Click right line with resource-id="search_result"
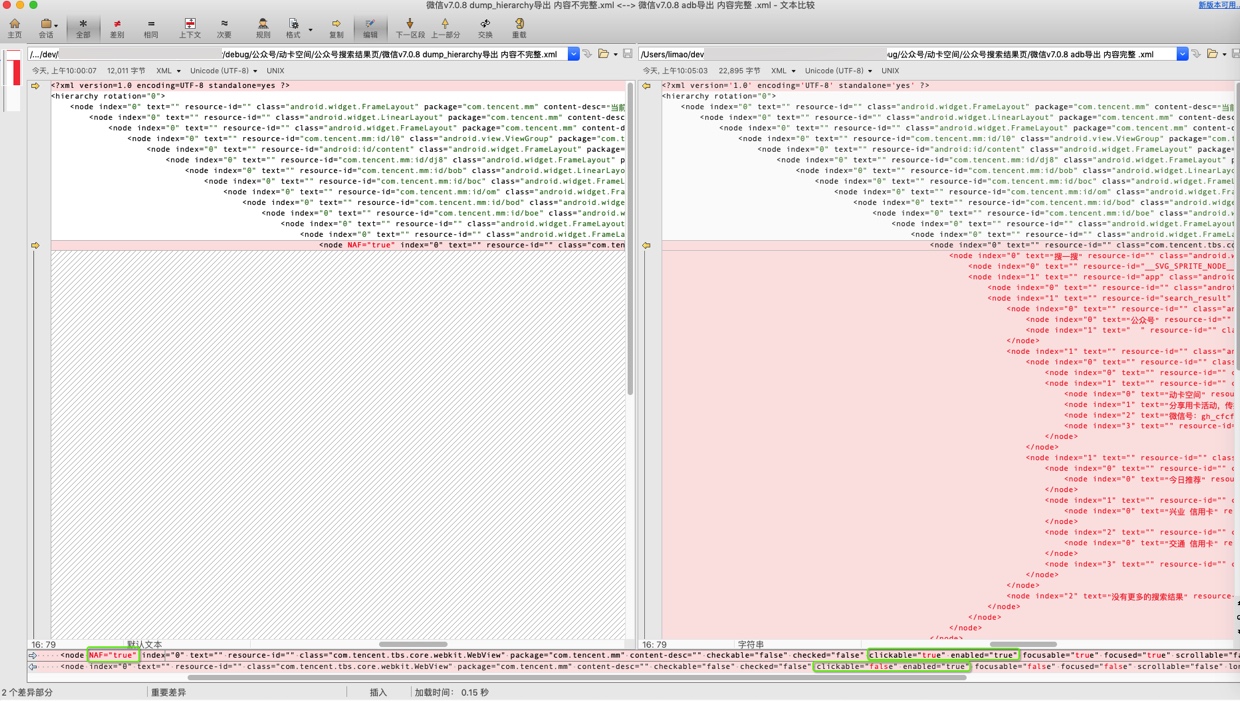The width and height of the screenshot is (1240, 701). pos(1111,298)
